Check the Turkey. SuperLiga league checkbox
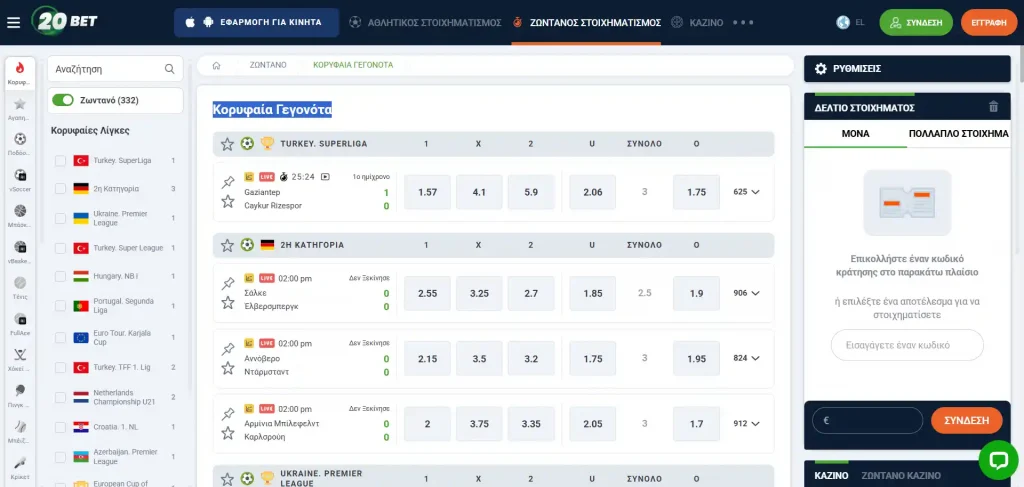Viewport: 1024px width, 487px height. 60,161
